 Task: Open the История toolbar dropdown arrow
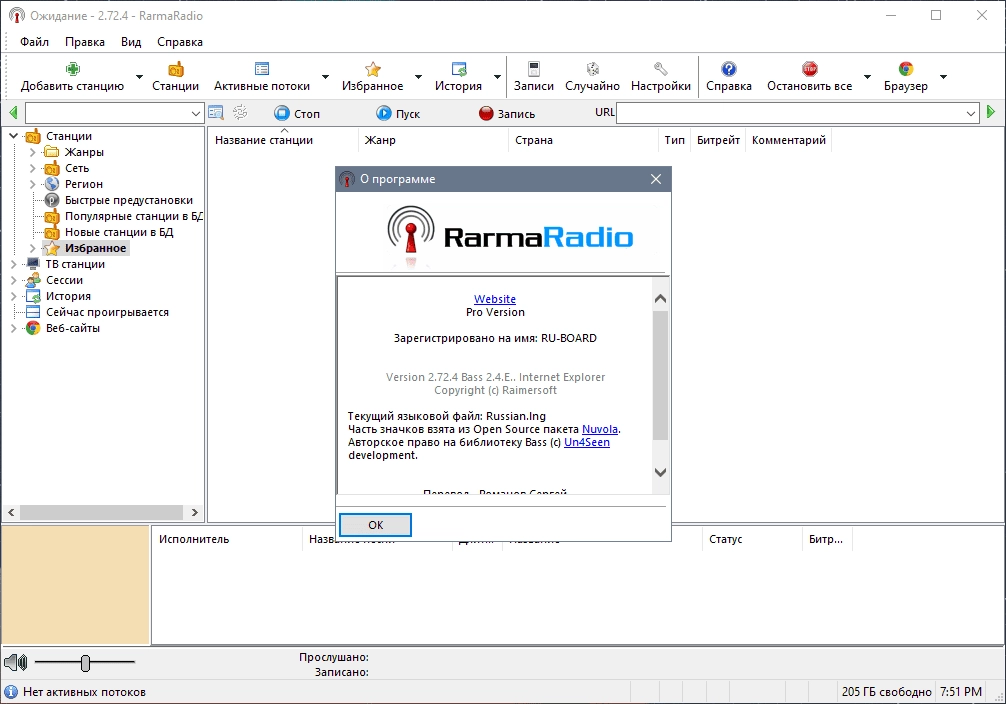[497, 77]
